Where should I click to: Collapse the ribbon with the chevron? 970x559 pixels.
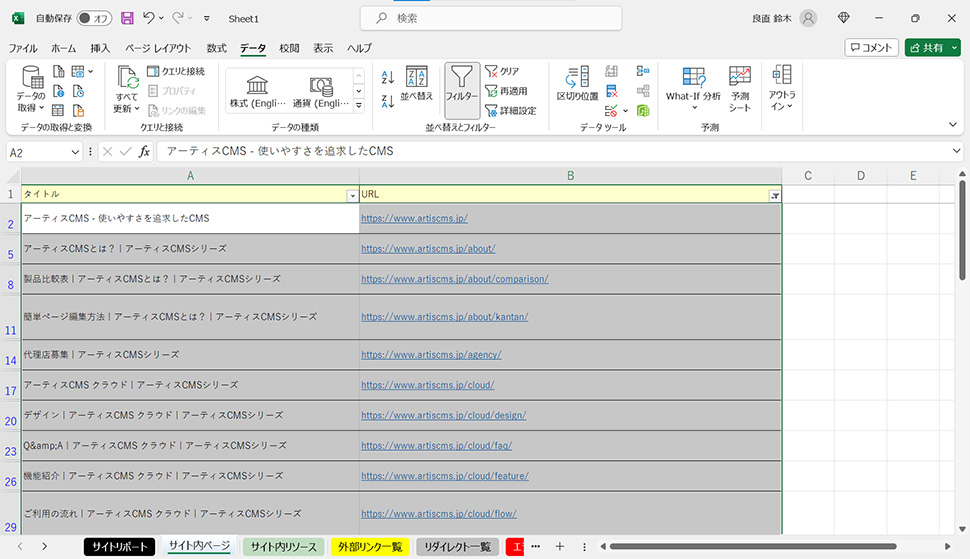tap(953, 125)
